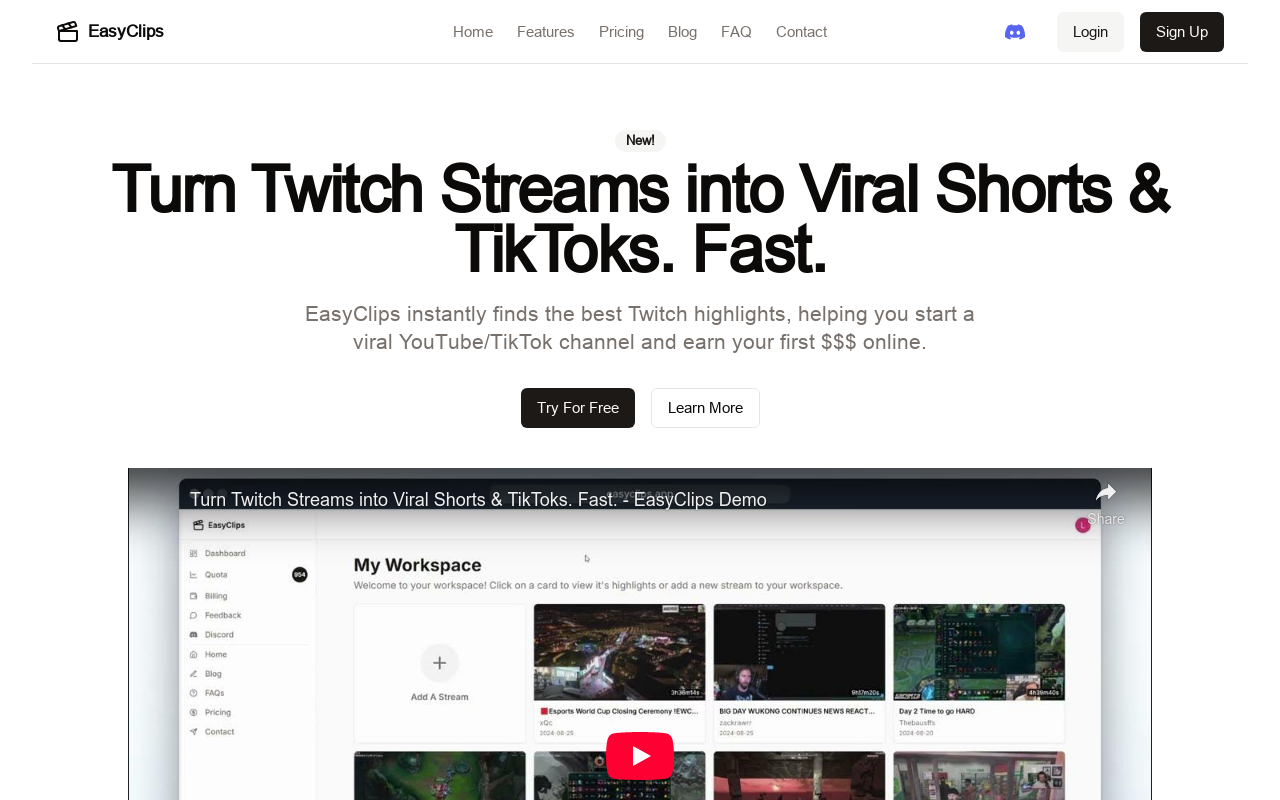
Task: Click the Day 2 Time to go HARD thumbnail
Action: point(979,651)
